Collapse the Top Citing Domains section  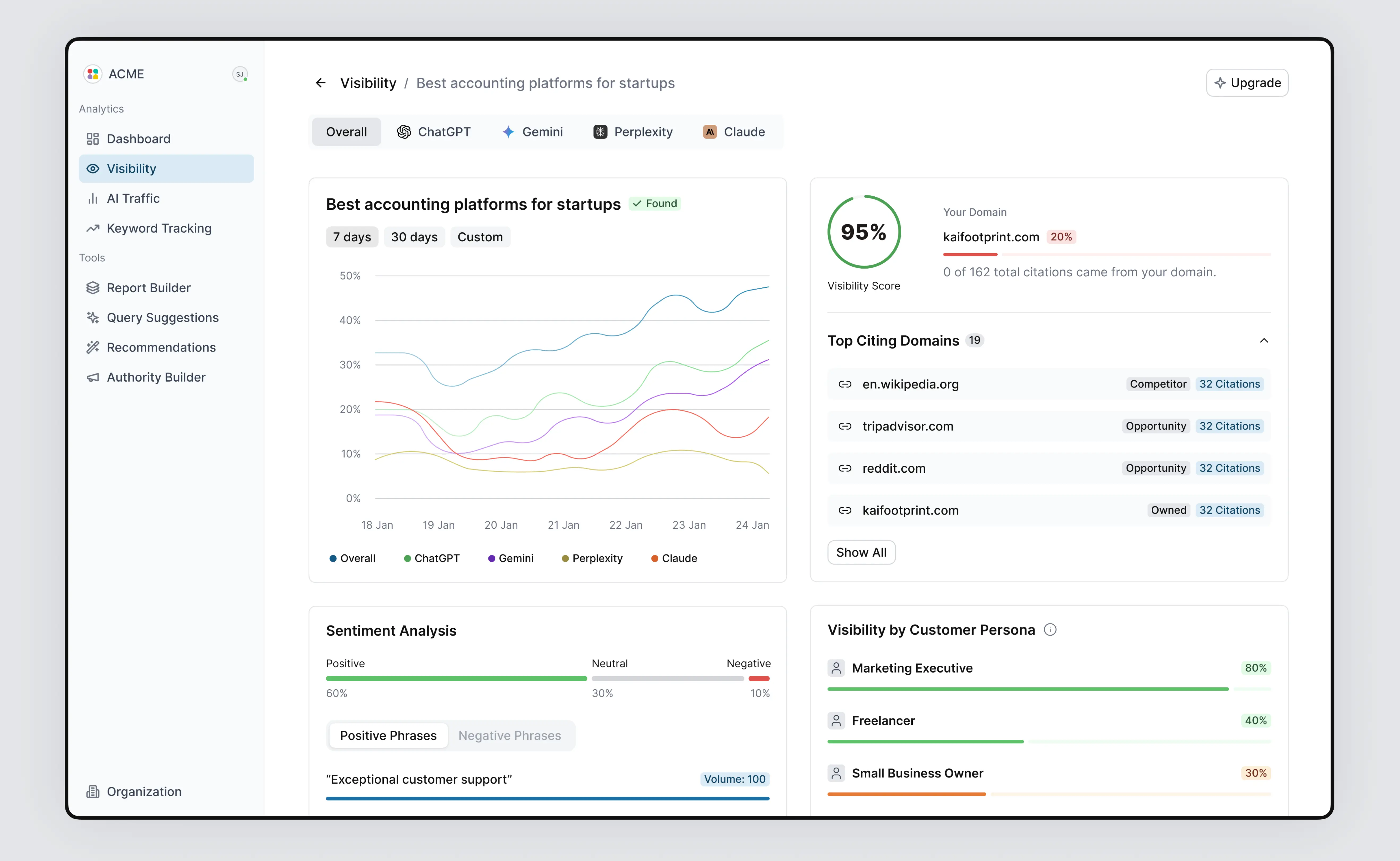(1263, 341)
